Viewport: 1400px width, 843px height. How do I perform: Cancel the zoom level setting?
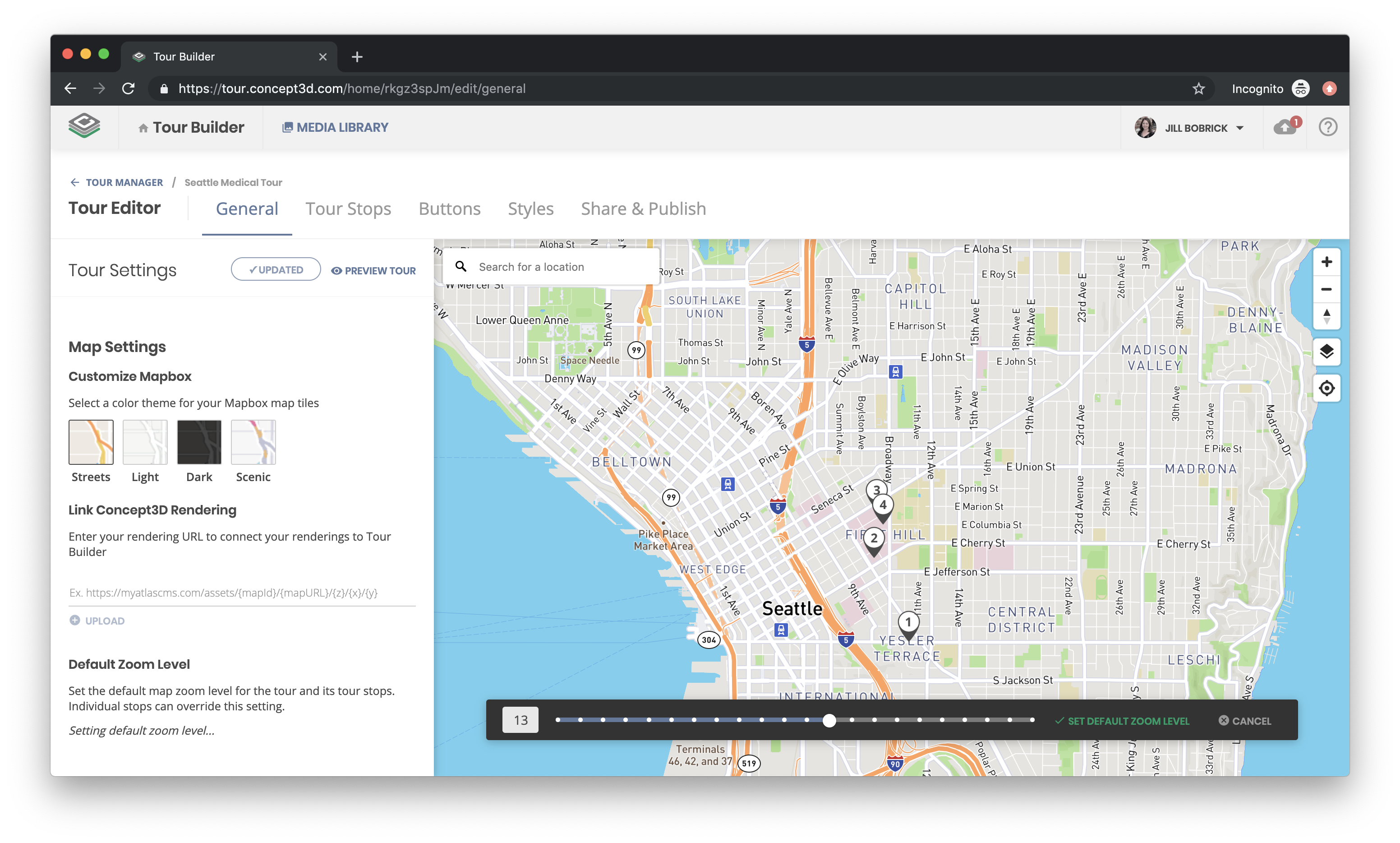(x=1244, y=720)
